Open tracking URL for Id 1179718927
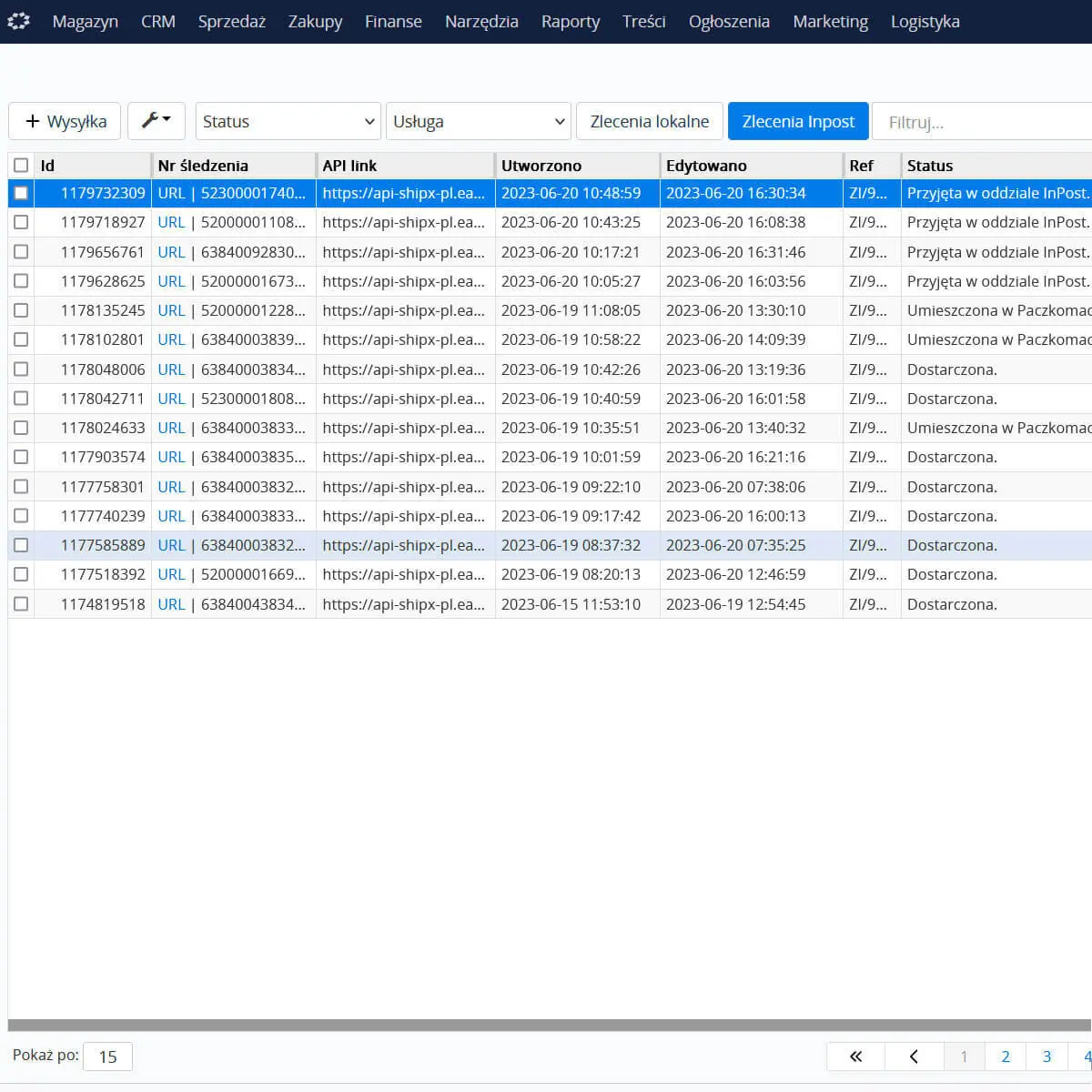1092x1092 pixels. [x=171, y=222]
